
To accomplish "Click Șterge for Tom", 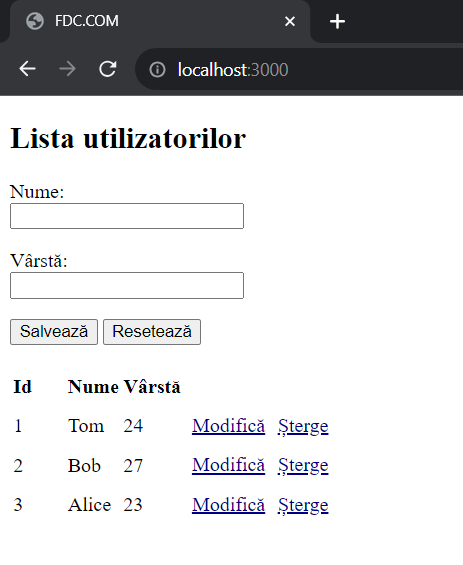I will coord(303,427).
